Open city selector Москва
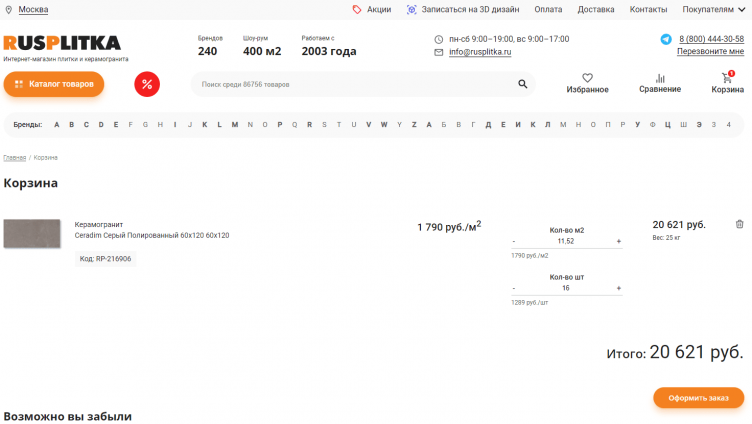This screenshot has width=752, height=424. 33,9
